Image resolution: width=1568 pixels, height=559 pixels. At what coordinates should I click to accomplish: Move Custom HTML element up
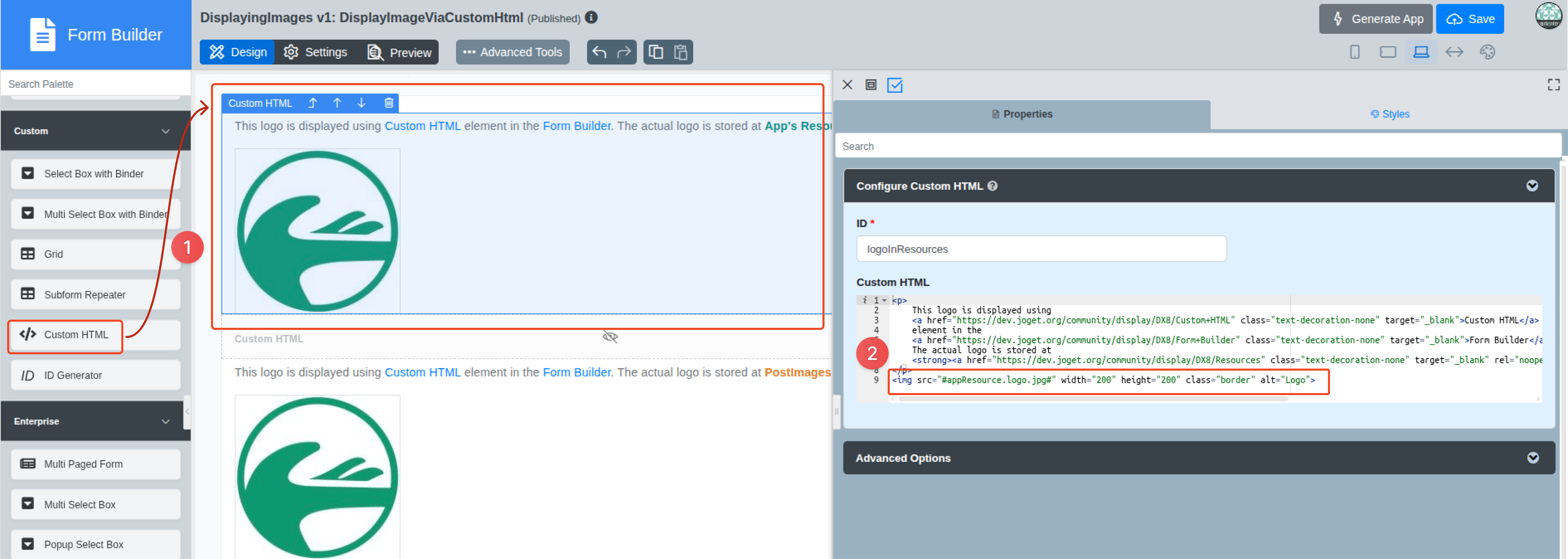tap(337, 103)
